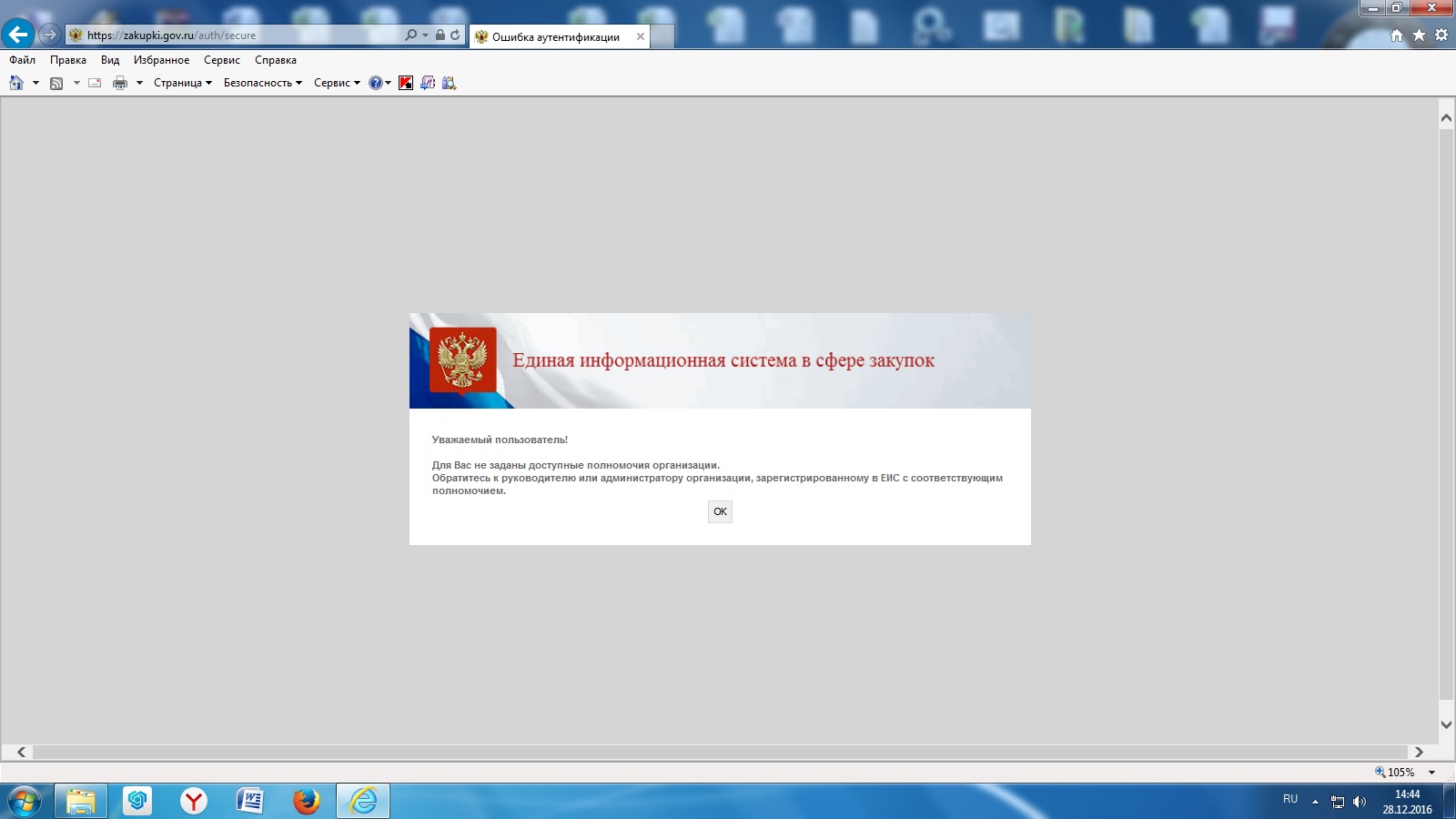This screenshot has height=819, width=1456.
Task: Click the red Kaspersky toolbar icon
Action: pos(406,83)
